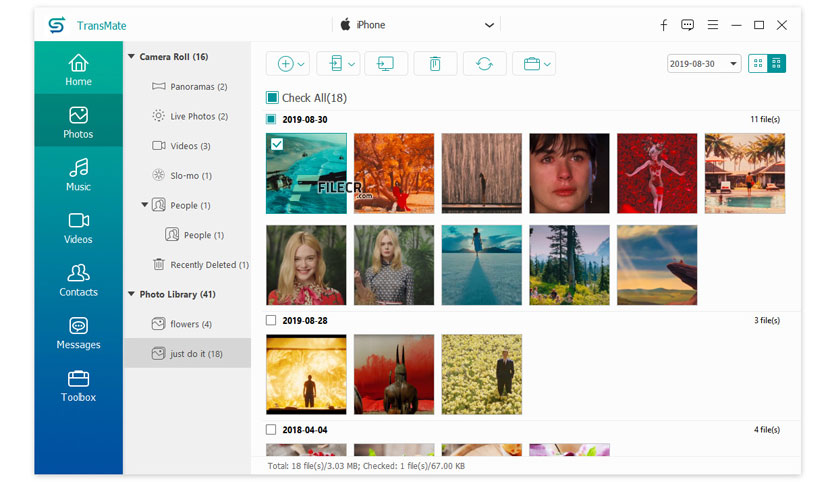The height and width of the screenshot is (484, 836).
Task: Select nested People (1) child item
Action: pyautogui.click(x=194, y=235)
